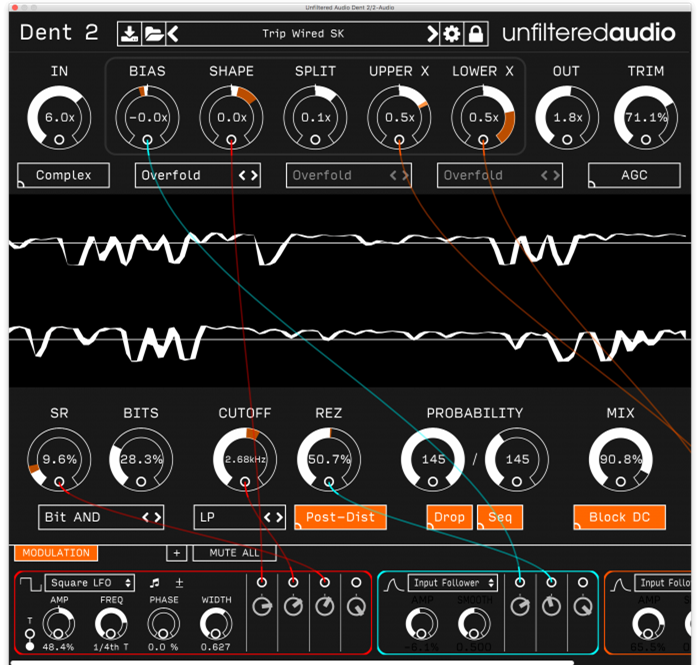
Task: Click the square waveform icon on LFO modulator
Action: click(x=31, y=584)
